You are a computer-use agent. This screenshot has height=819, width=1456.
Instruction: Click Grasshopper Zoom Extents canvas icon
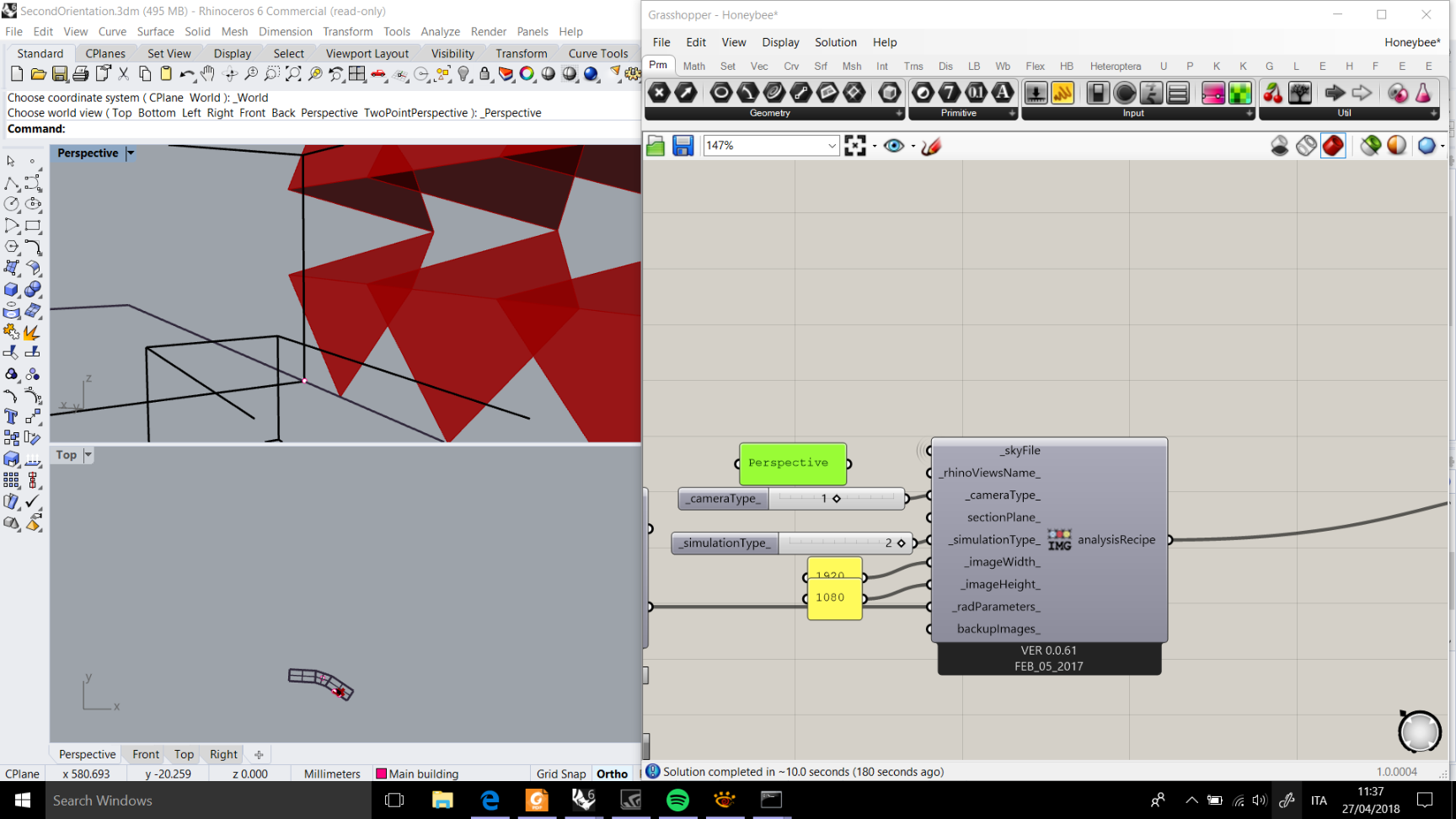click(855, 146)
